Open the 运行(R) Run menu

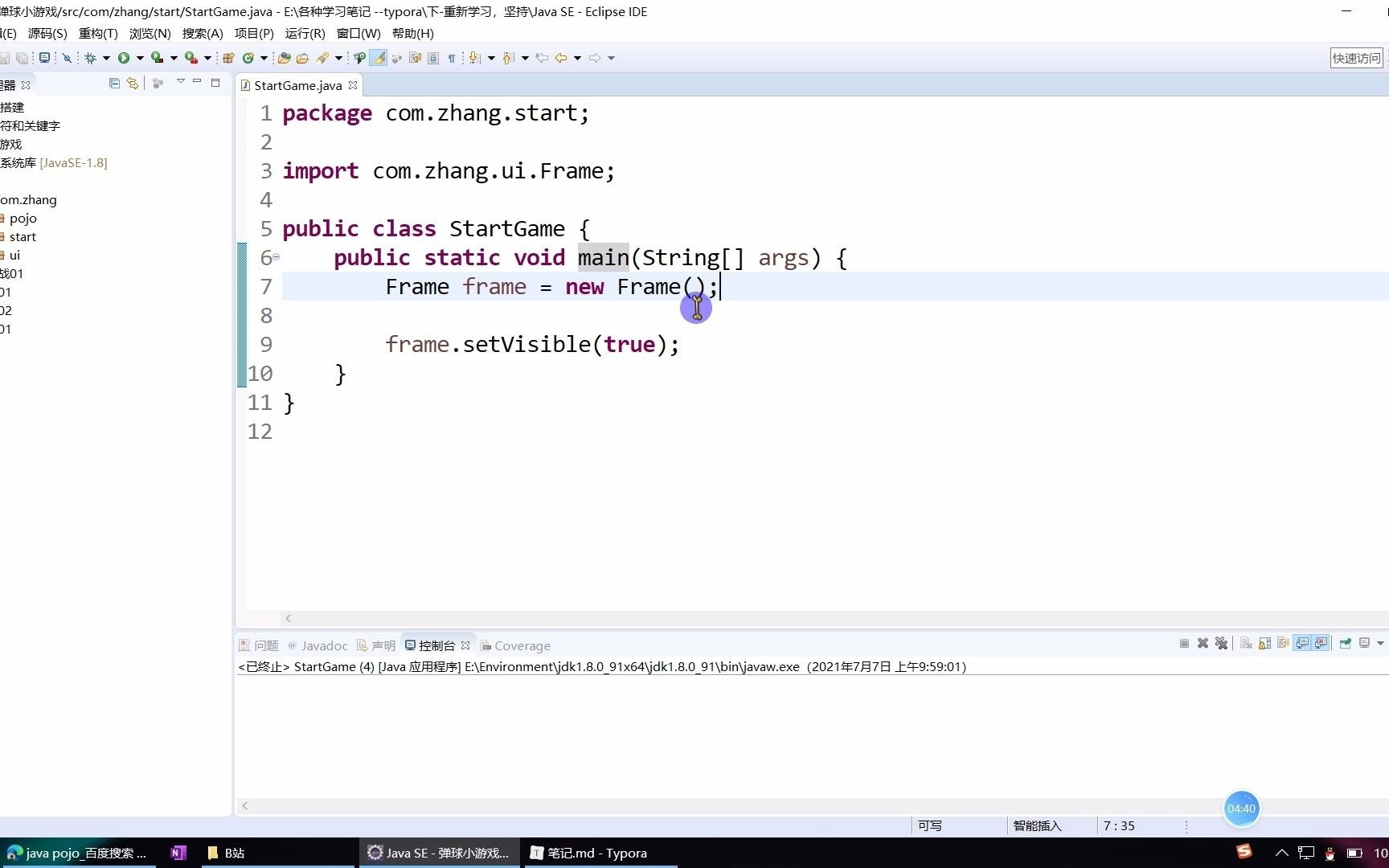coord(305,33)
